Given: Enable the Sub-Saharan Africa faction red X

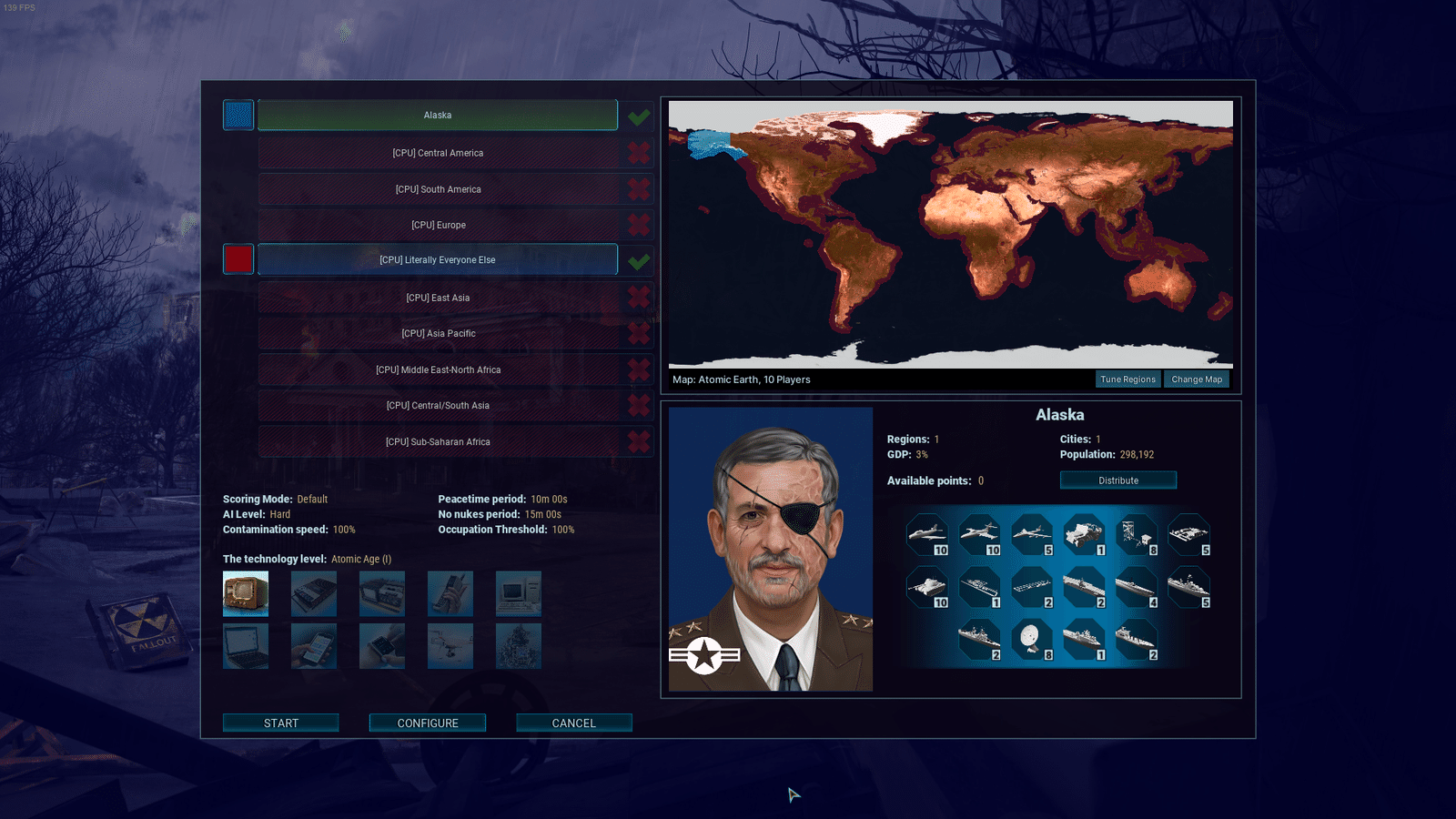Looking at the screenshot, I should [x=639, y=441].
